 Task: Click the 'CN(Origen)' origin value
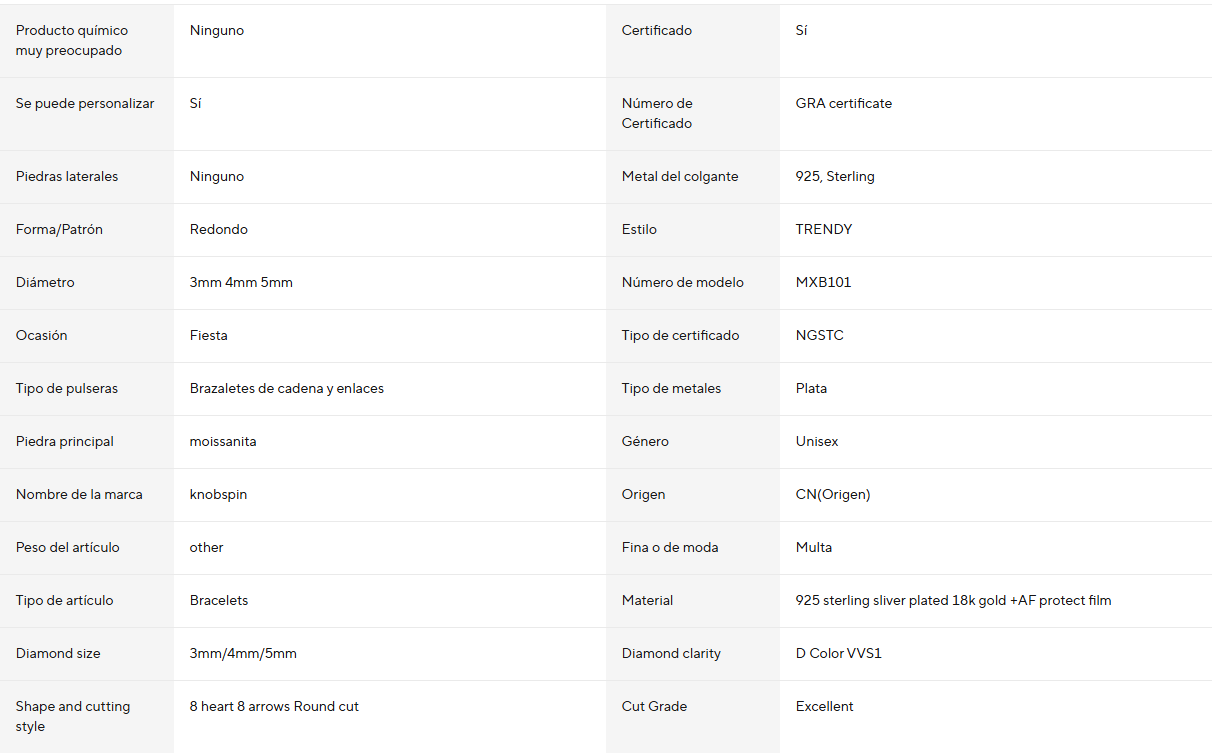833,494
